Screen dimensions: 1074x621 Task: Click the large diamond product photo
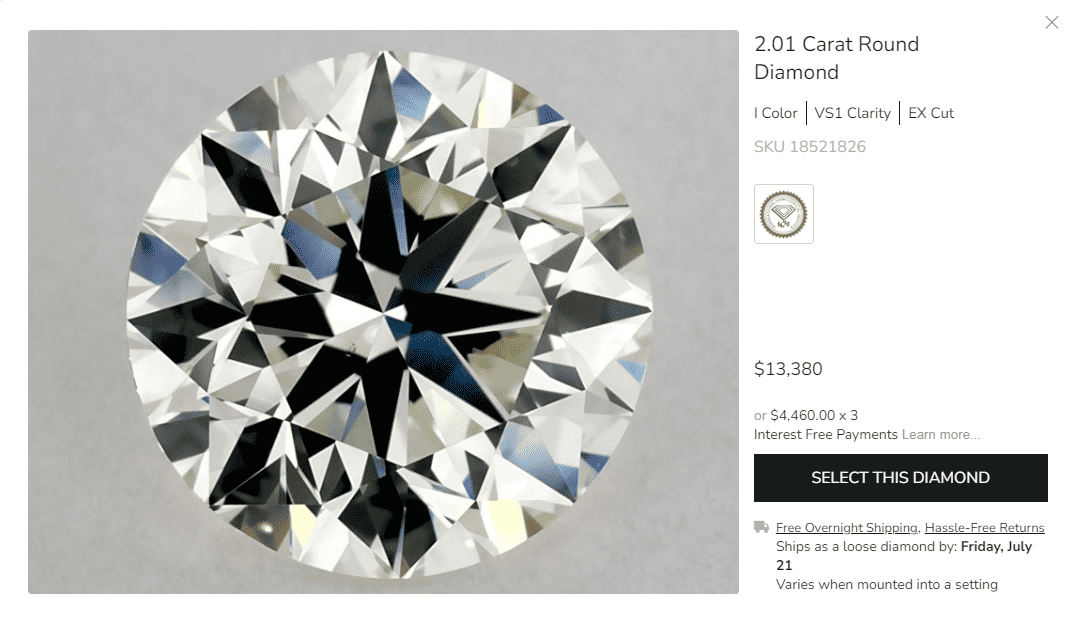click(x=384, y=312)
